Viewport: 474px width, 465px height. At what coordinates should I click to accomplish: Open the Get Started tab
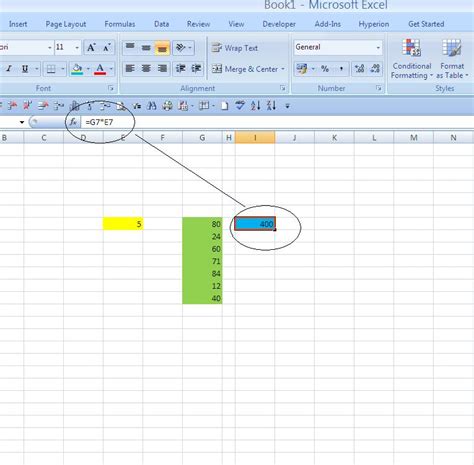(426, 24)
